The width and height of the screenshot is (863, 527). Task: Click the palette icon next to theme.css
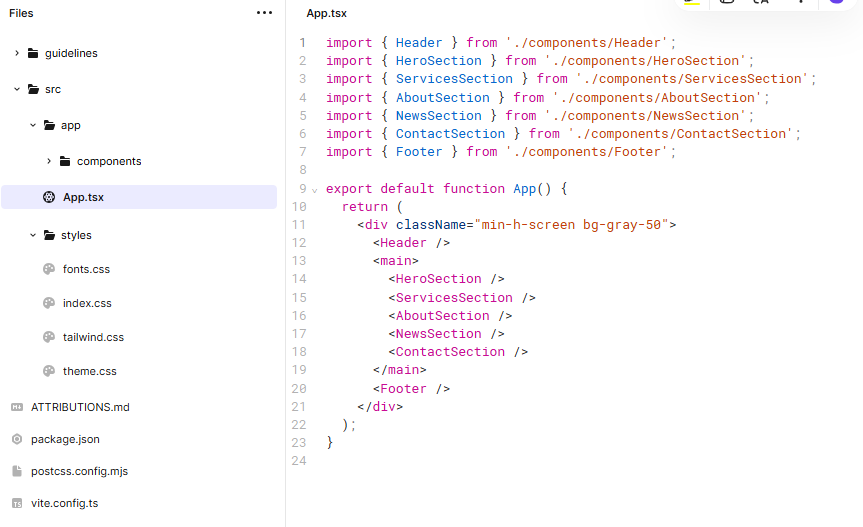48,371
